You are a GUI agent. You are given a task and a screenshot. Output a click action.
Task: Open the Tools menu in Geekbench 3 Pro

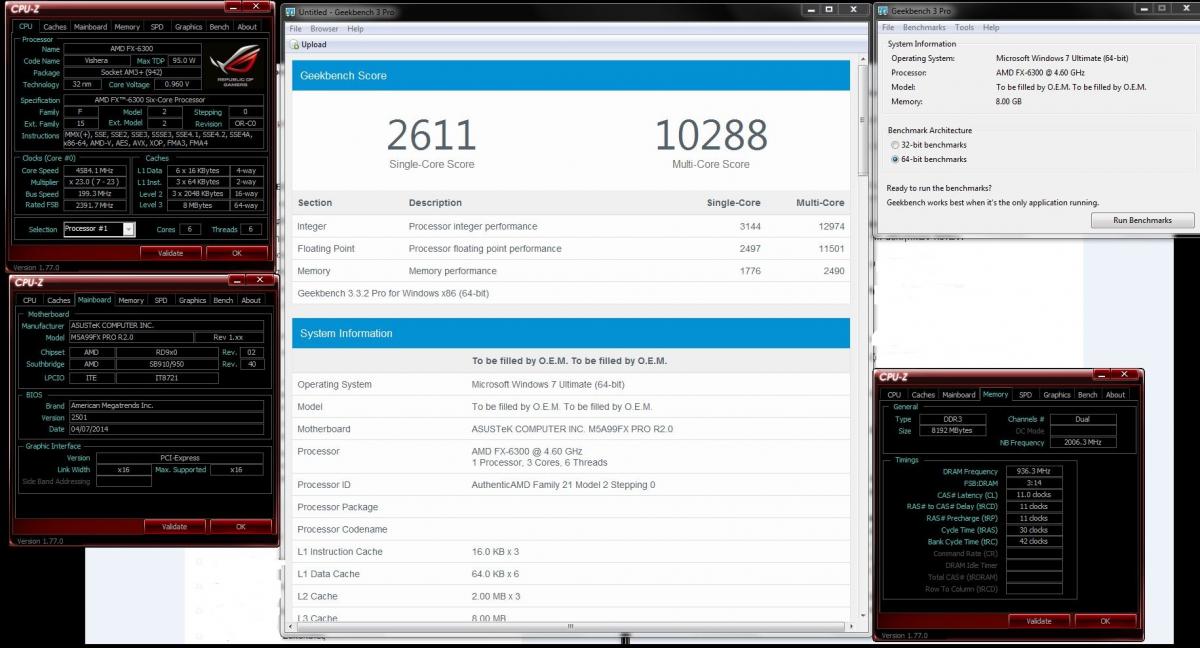964,28
